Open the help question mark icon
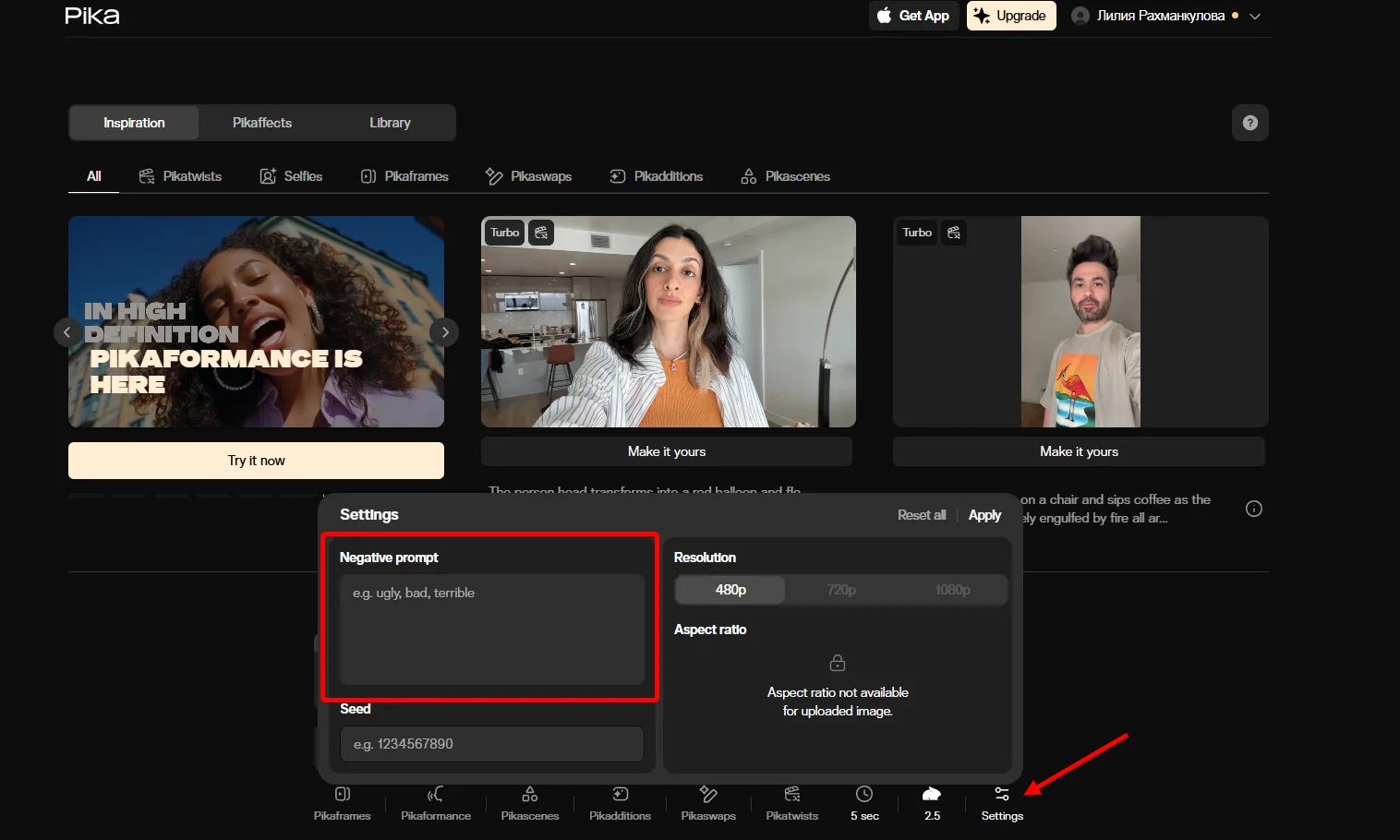Viewport: 1400px width, 840px height. tap(1250, 123)
